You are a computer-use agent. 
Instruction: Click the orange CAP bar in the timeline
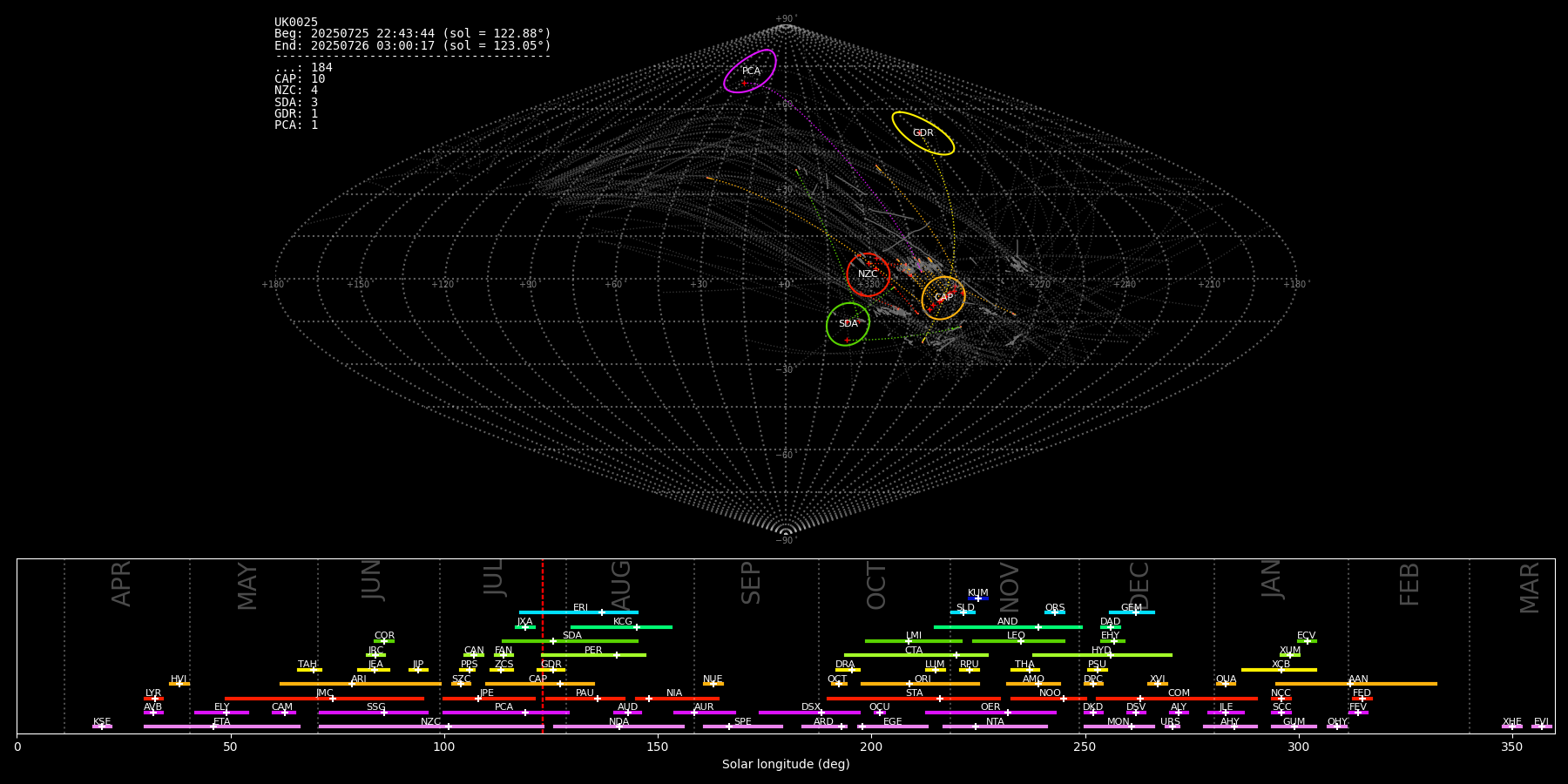point(540,684)
